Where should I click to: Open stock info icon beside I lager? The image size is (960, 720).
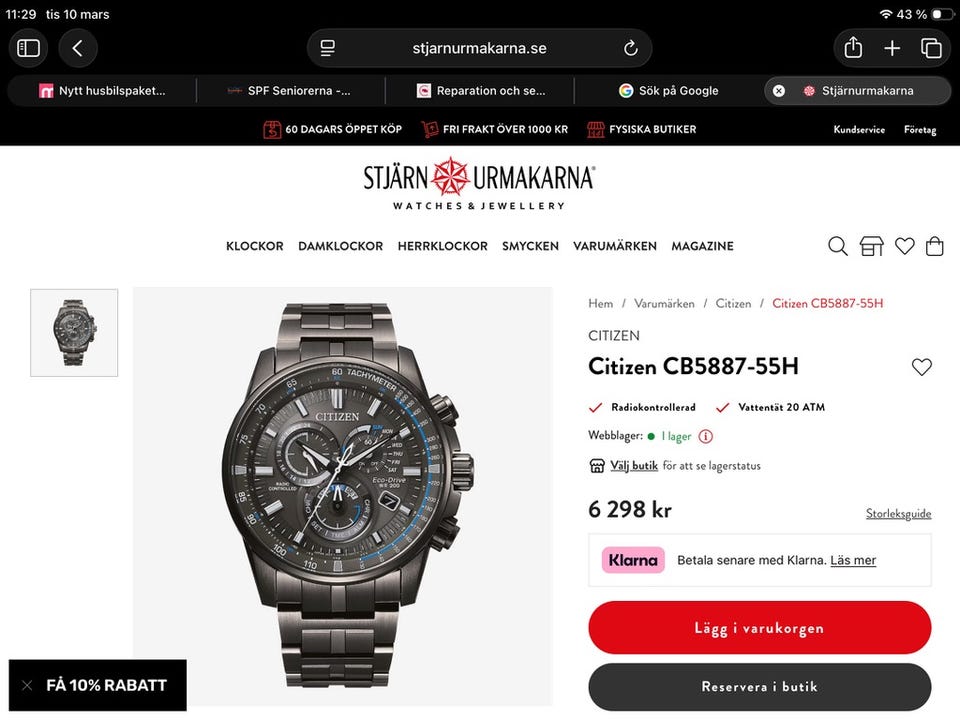tap(705, 437)
